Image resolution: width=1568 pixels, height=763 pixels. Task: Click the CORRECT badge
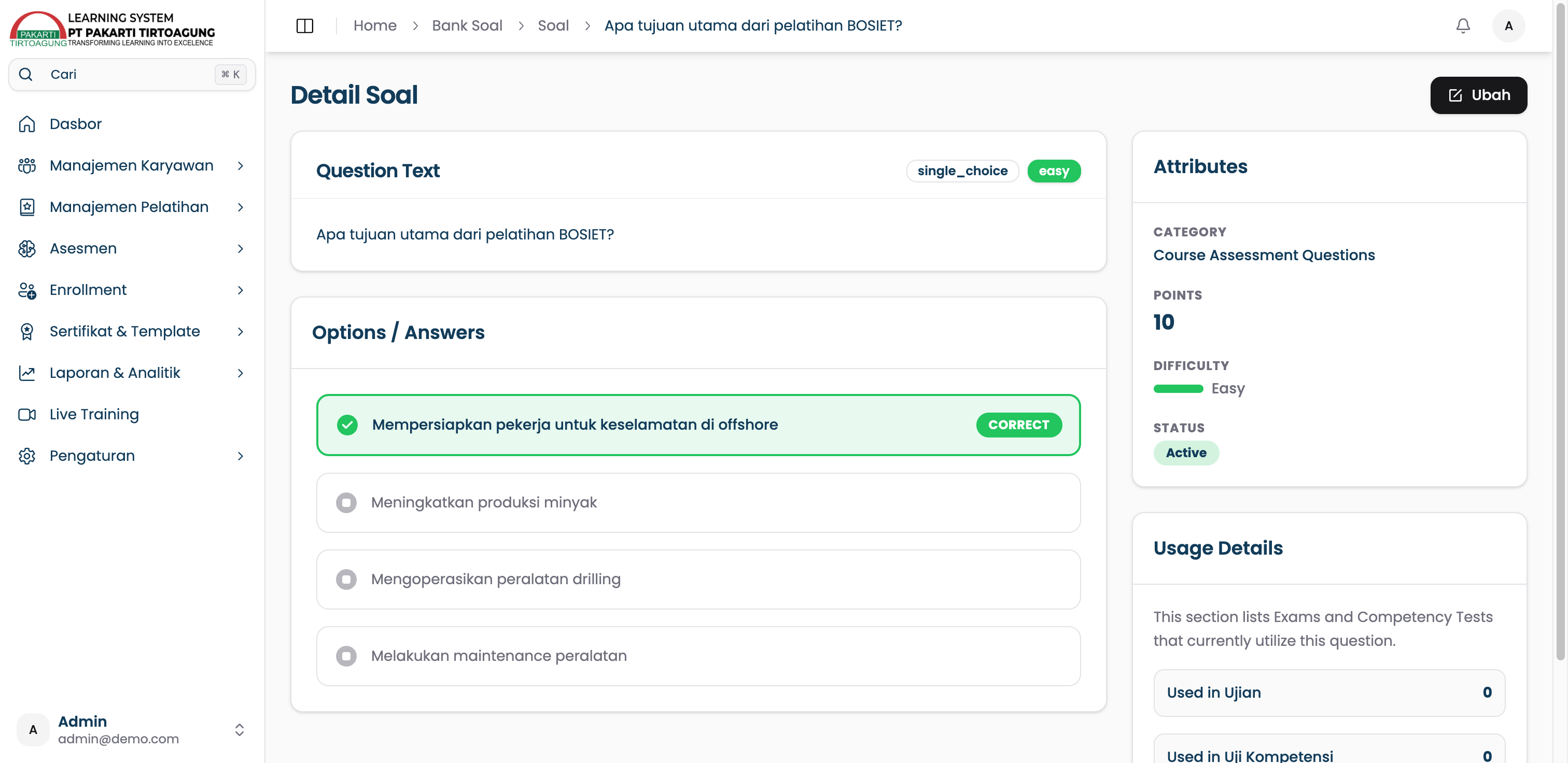click(x=1019, y=425)
